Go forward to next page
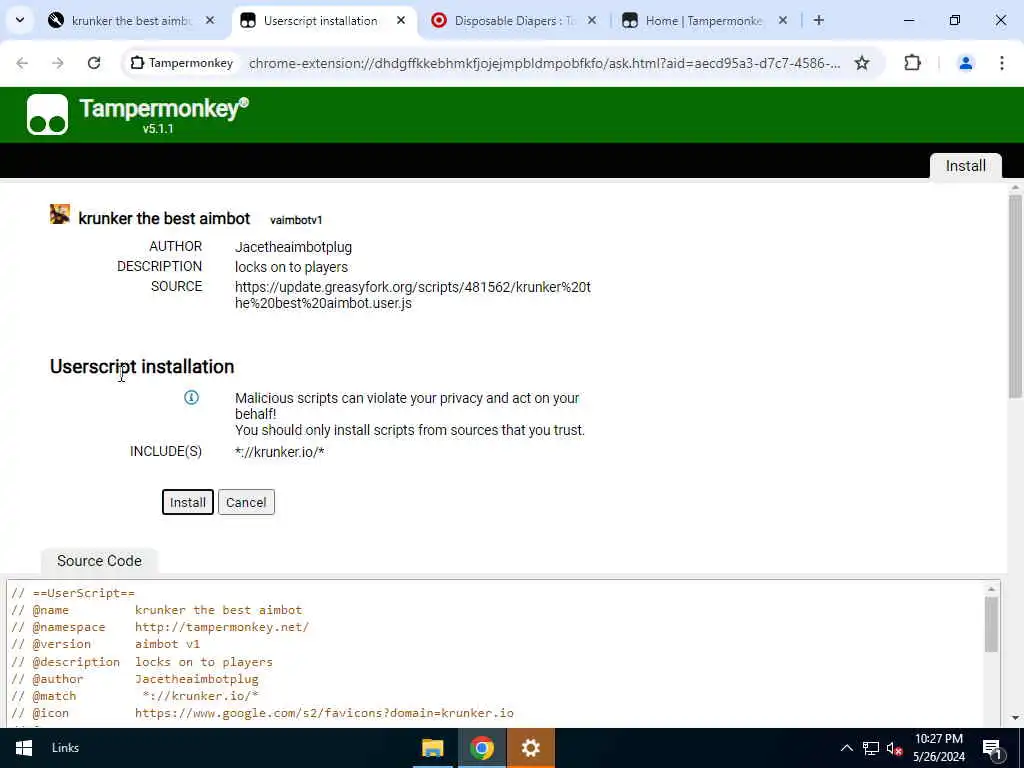Viewport: 1024px width, 768px height. [58, 63]
